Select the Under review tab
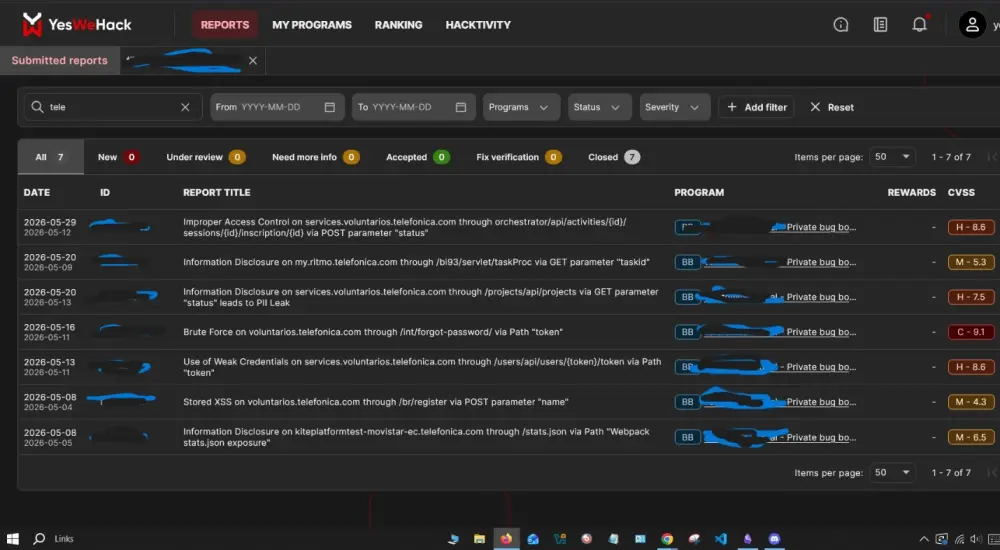This screenshot has width=1000, height=550. click(205, 157)
